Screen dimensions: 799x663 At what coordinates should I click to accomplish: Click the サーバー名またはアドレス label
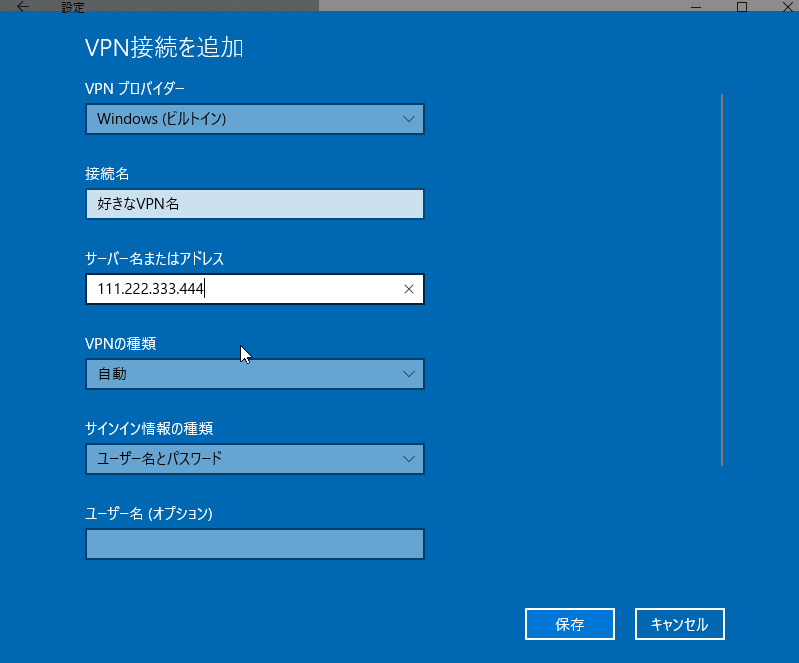154,259
